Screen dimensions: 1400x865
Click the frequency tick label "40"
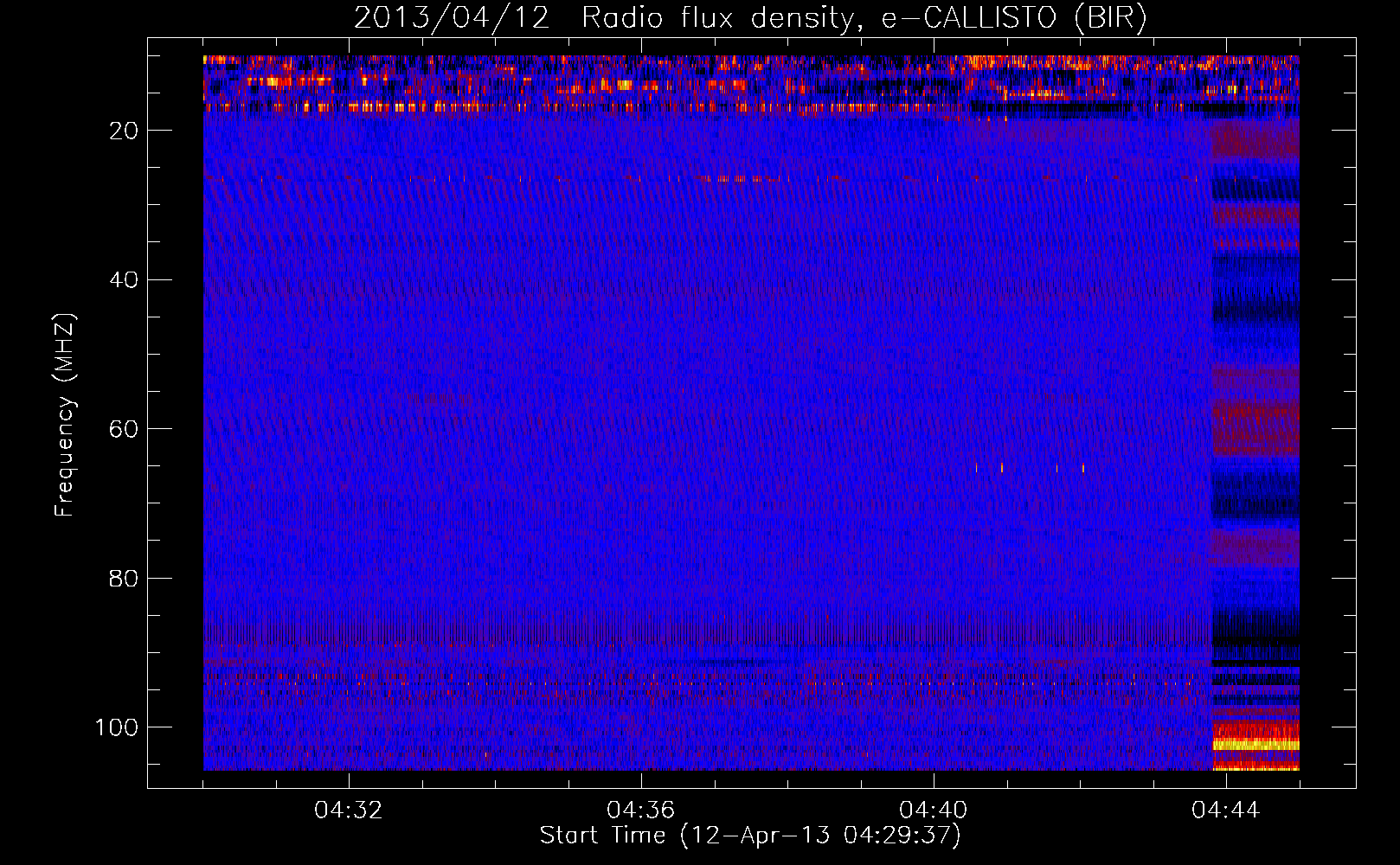[124, 280]
